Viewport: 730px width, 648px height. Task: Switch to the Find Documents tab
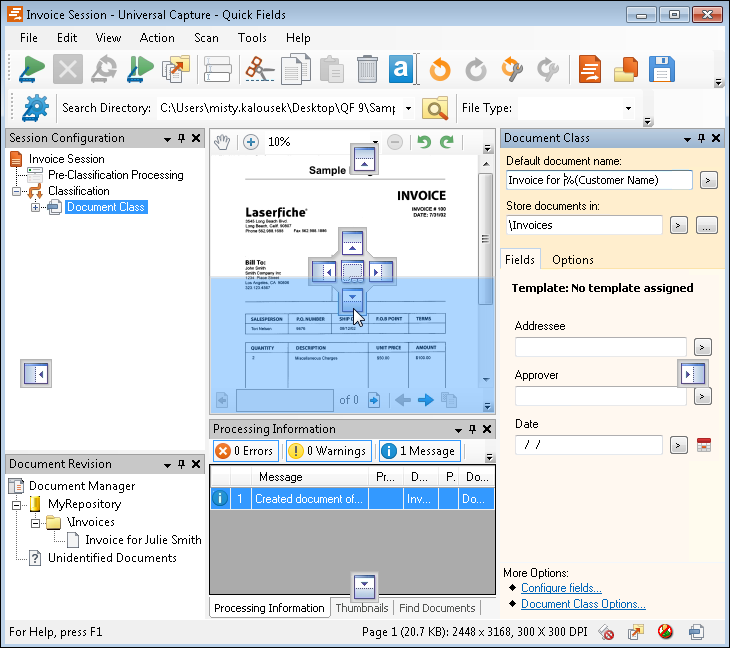[x=437, y=608]
